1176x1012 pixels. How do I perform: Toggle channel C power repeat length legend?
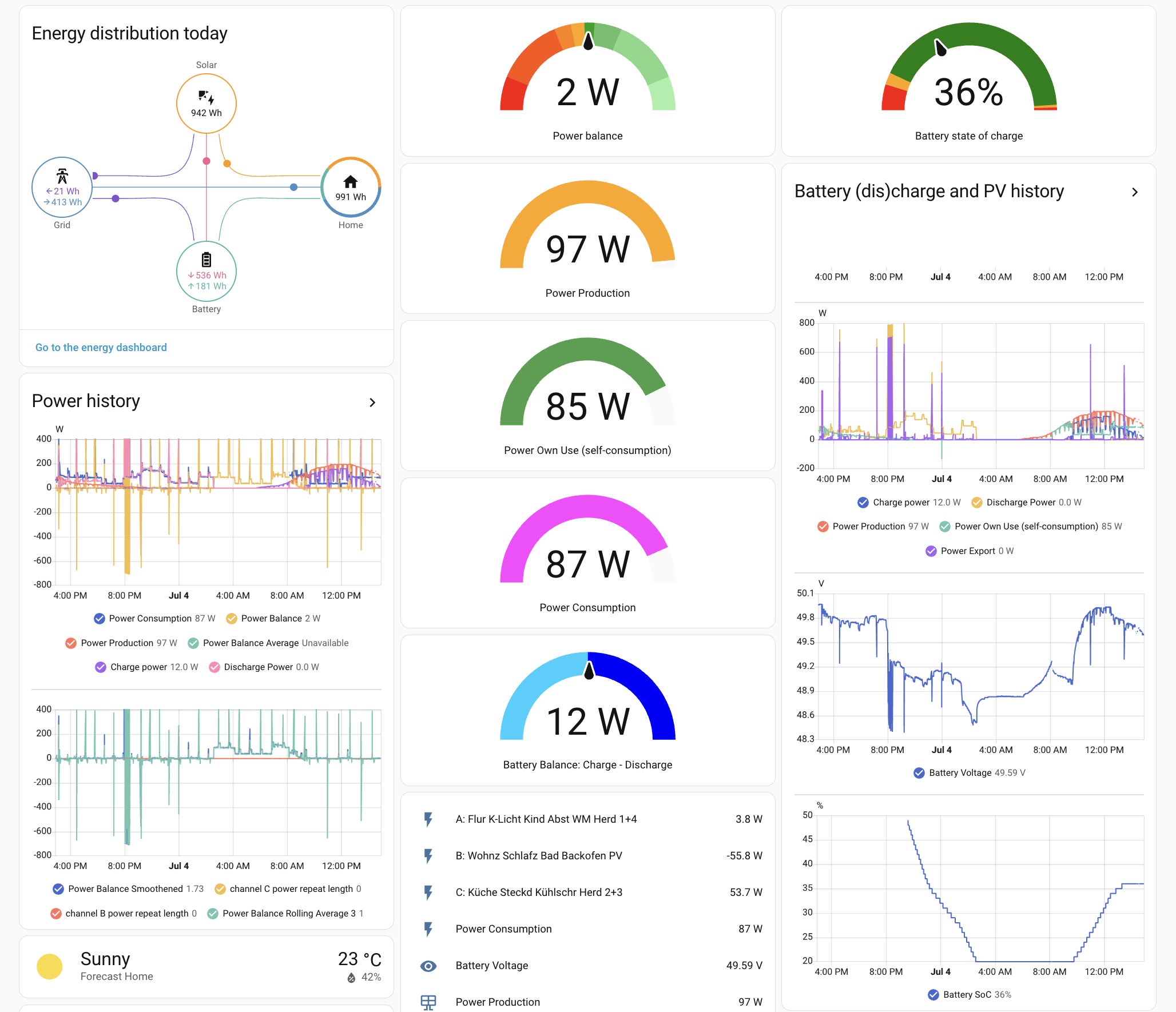point(288,889)
